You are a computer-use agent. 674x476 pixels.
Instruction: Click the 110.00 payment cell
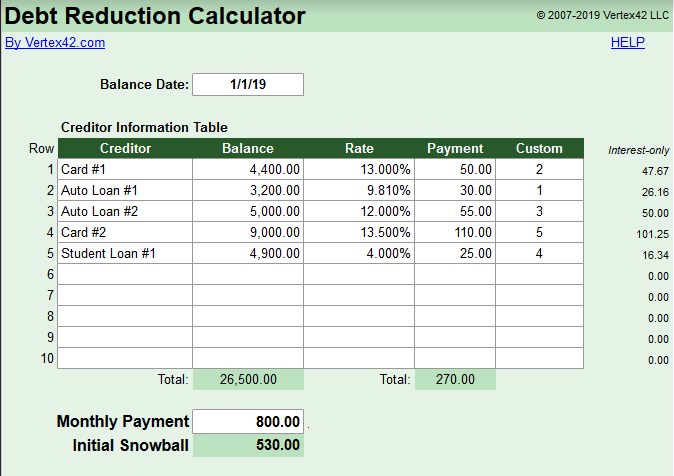point(455,233)
